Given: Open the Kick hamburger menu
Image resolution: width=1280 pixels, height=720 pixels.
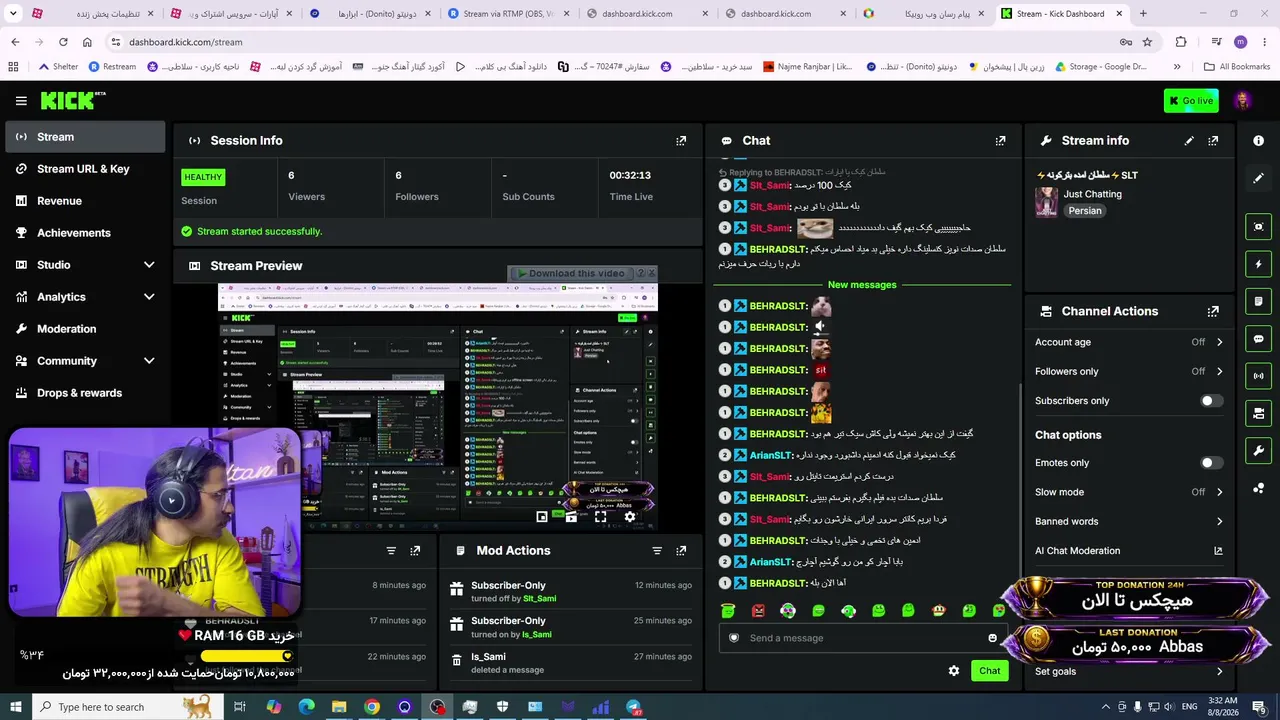Looking at the screenshot, I should pos(21,101).
